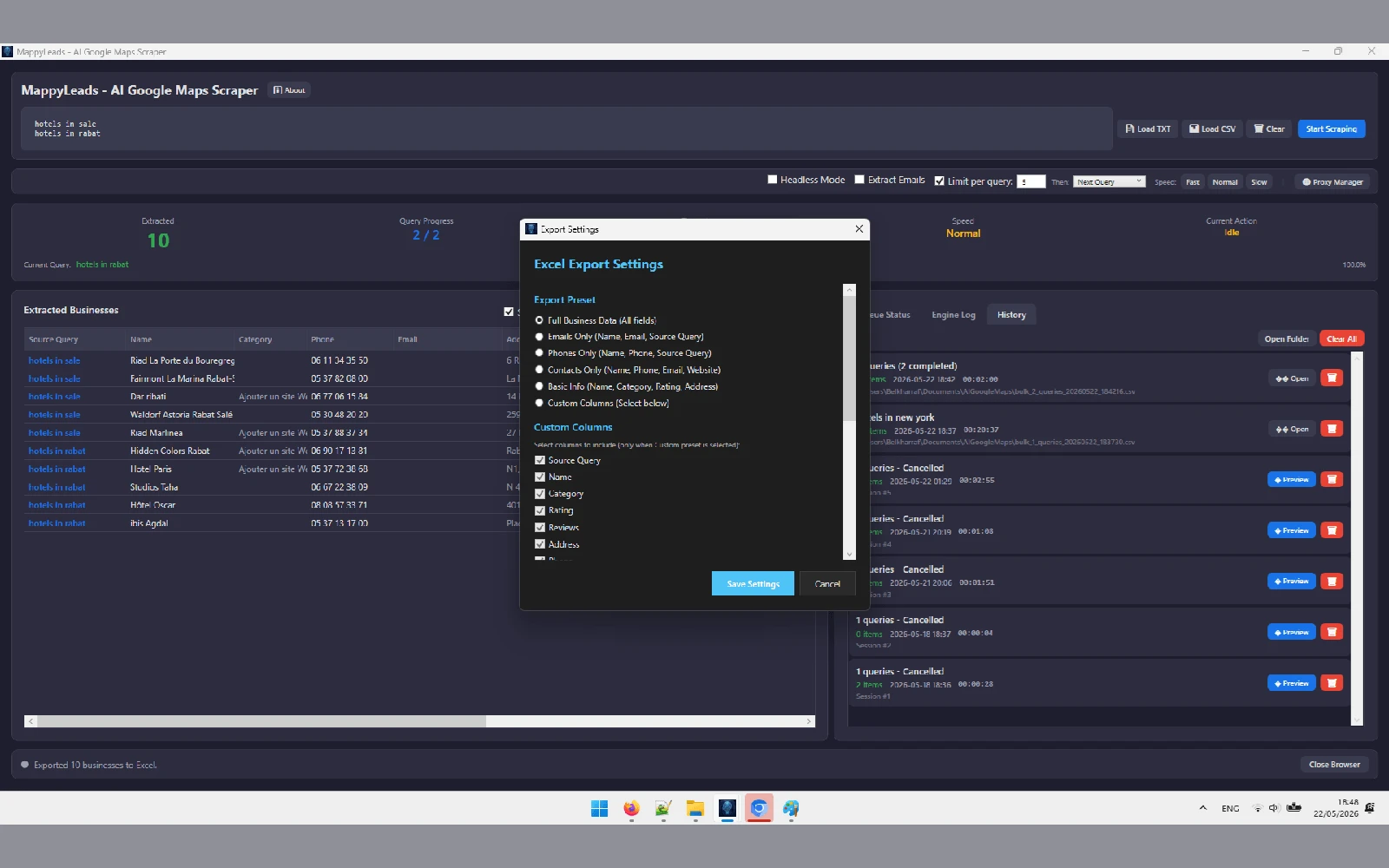Open the 'Next Query' dropdown
Viewport: 1389px width, 868px height.
pyautogui.click(x=1109, y=181)
